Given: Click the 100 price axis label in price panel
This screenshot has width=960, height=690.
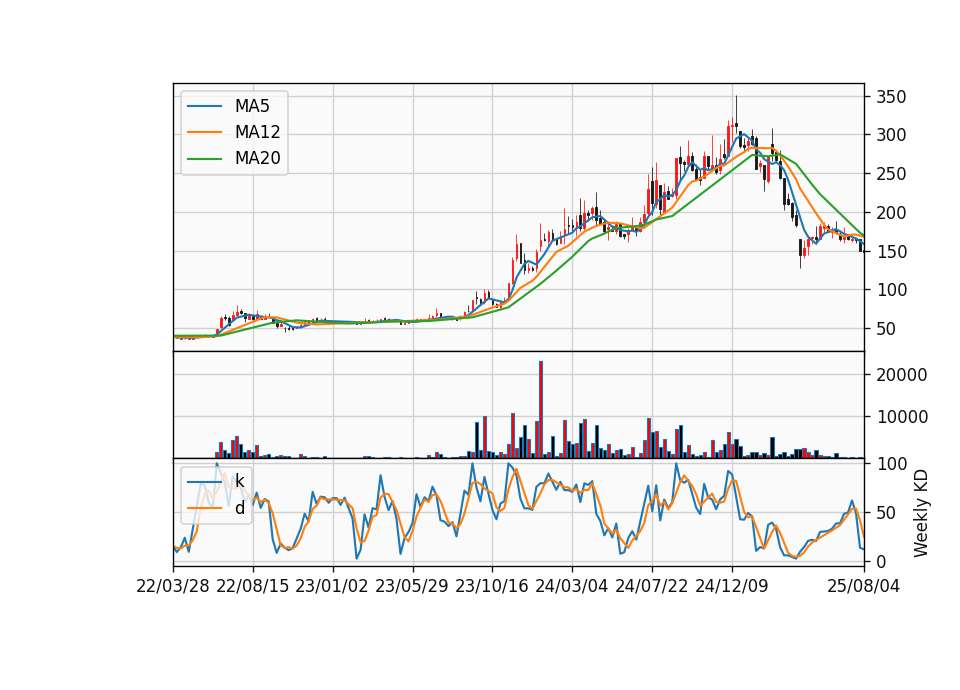Looking at the screenshot, I should click(891, 290).
